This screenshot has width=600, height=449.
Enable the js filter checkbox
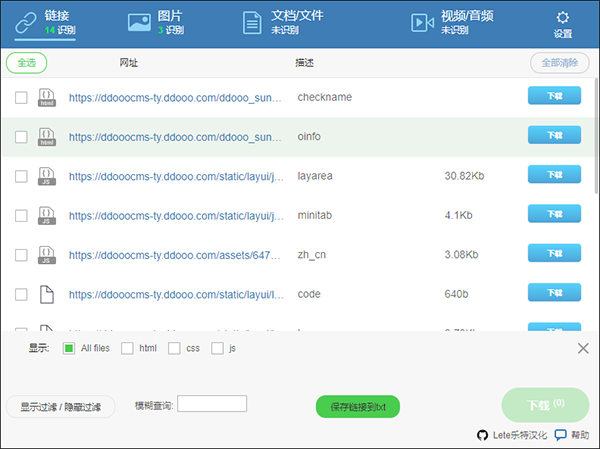pyautogui.click(x=217, y=348)
